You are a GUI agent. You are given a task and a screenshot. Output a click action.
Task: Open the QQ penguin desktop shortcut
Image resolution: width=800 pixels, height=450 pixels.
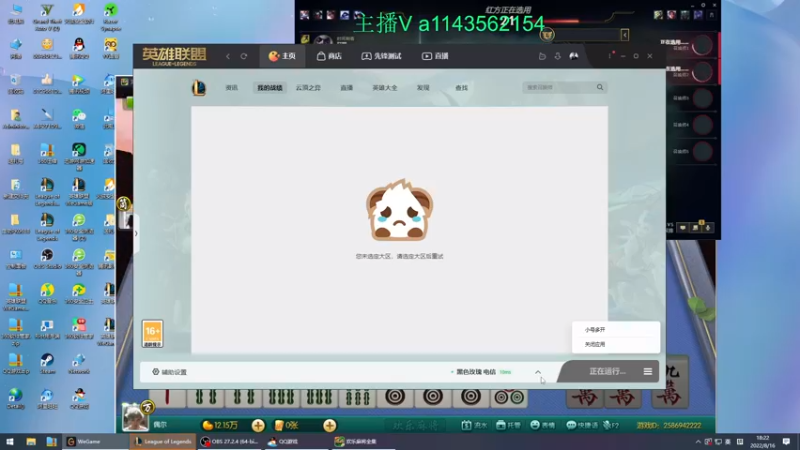point(79,48)
